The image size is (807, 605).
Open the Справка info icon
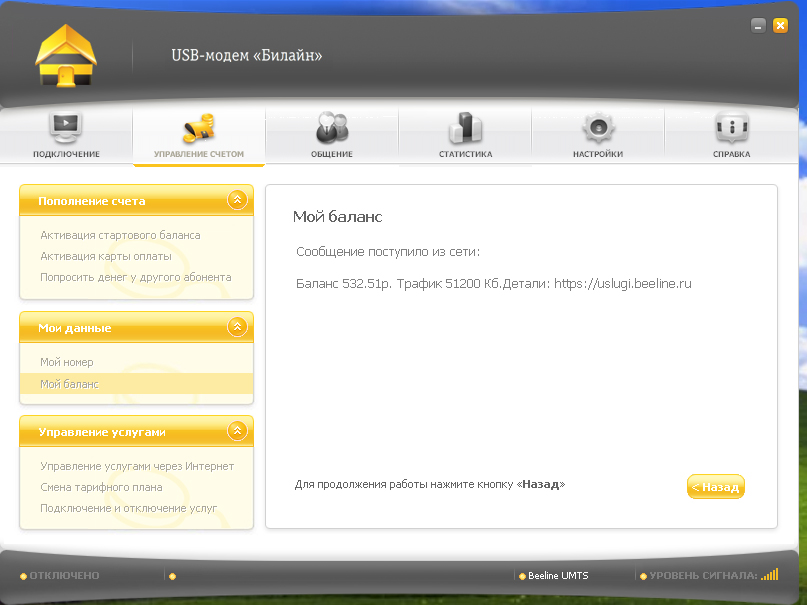[x=731, y=128]
